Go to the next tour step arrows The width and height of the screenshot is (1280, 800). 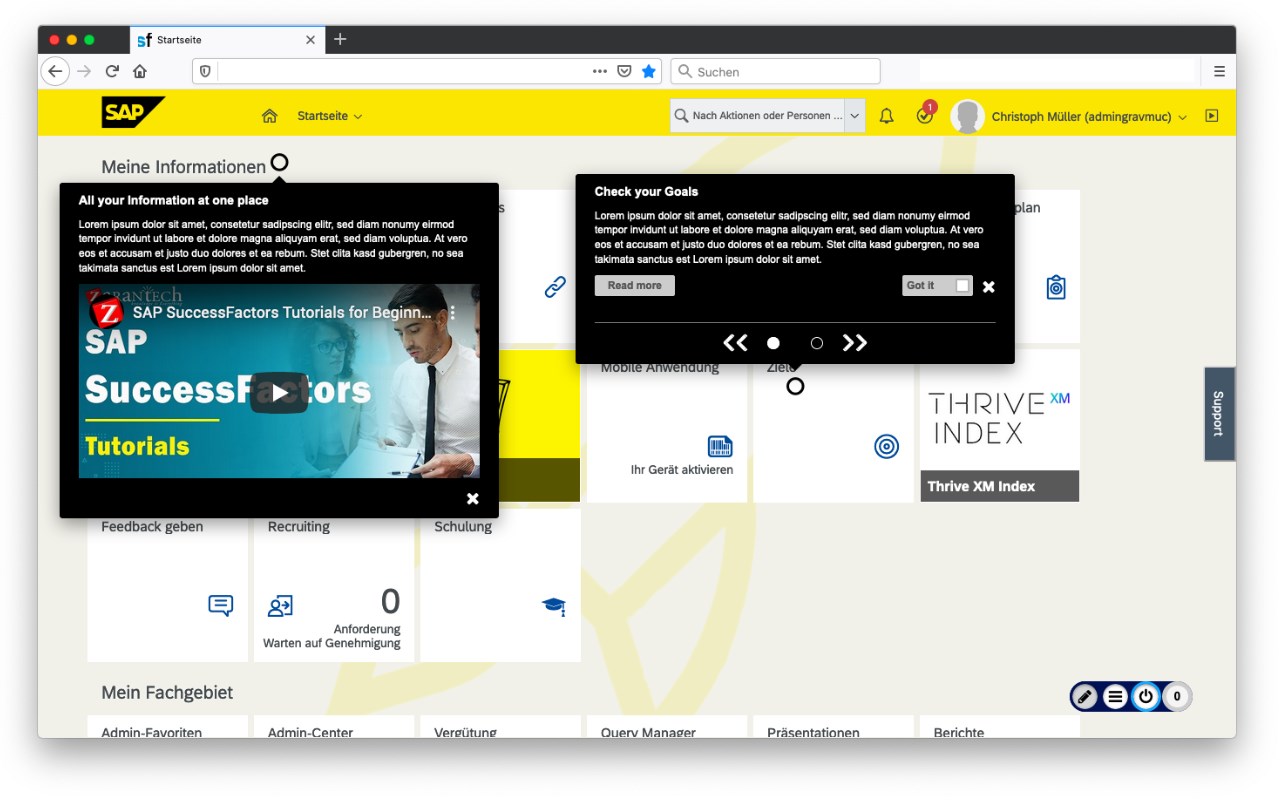click(x=855, y=343)
